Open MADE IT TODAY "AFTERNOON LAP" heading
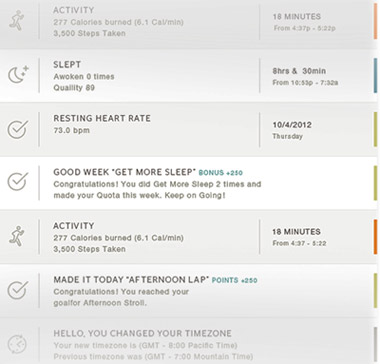The image size is (380, 364). pos(131,280)
